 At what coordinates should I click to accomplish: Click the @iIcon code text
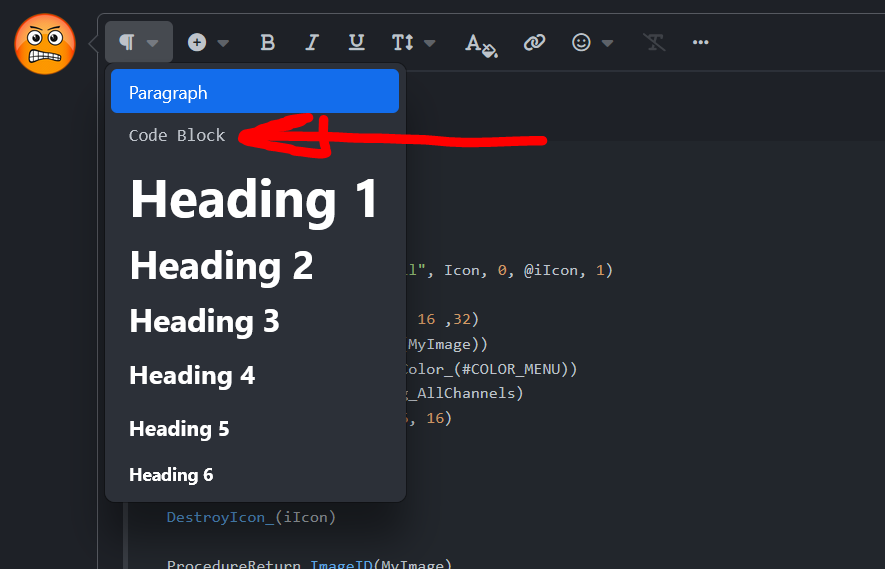coord(555,270)
